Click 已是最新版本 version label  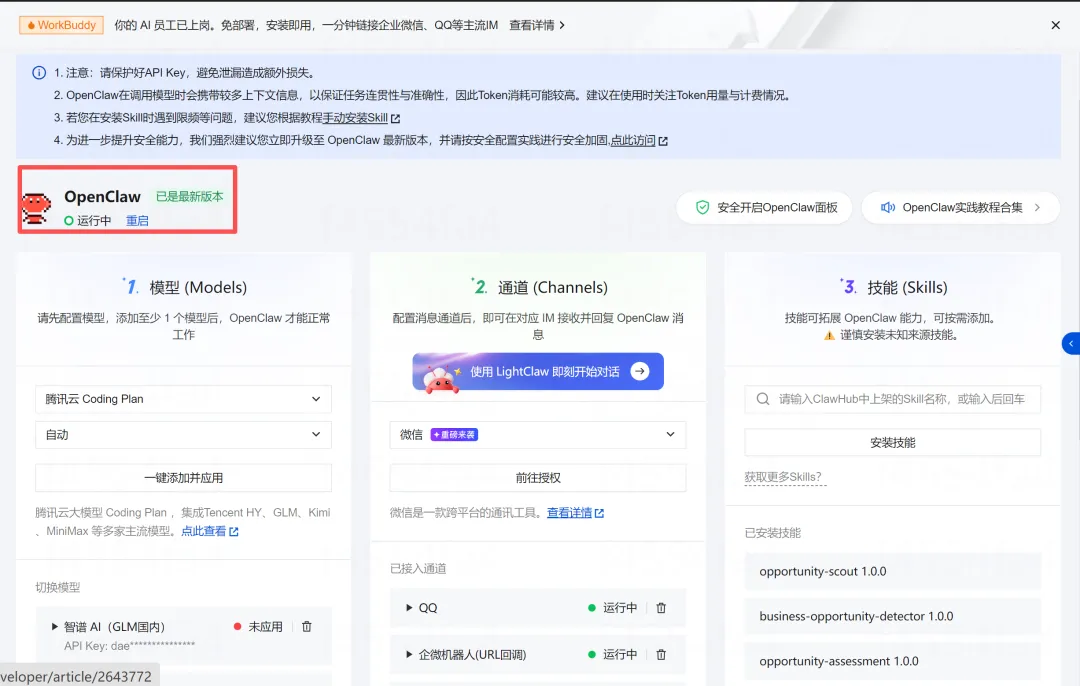coord(189,197)
